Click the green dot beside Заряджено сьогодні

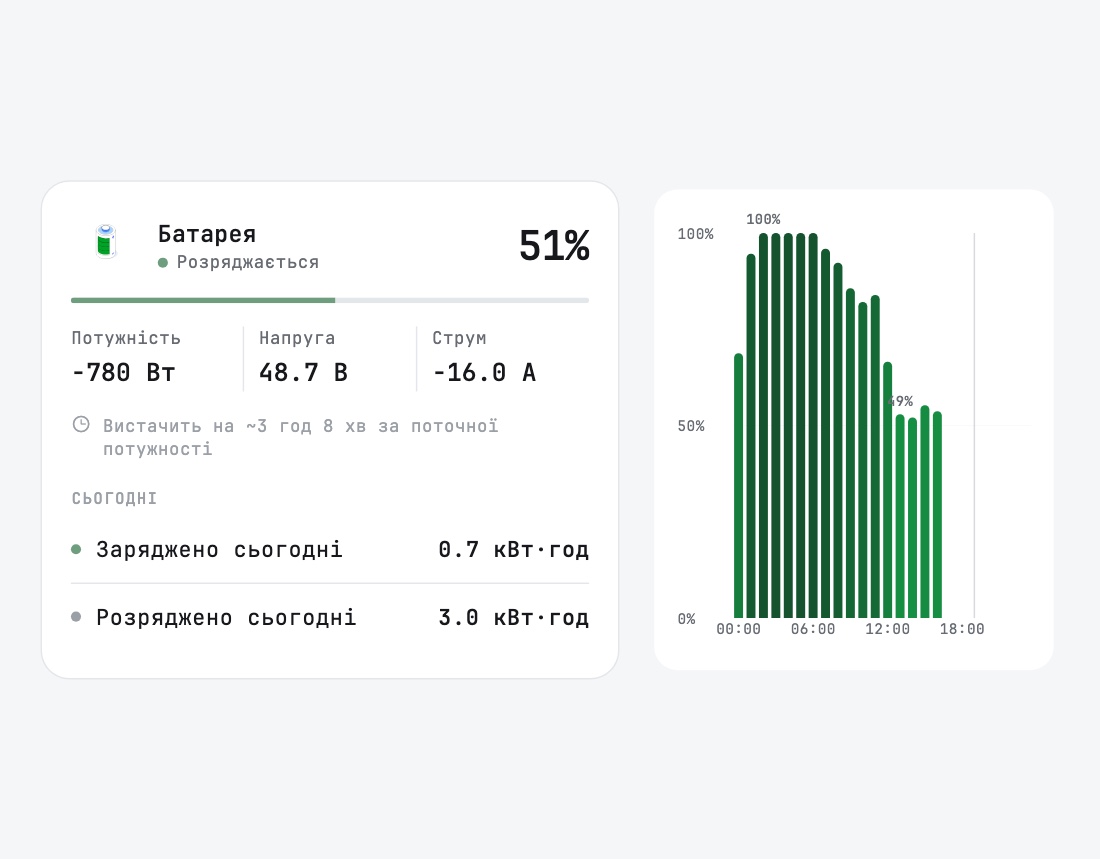tap(76, 549)
